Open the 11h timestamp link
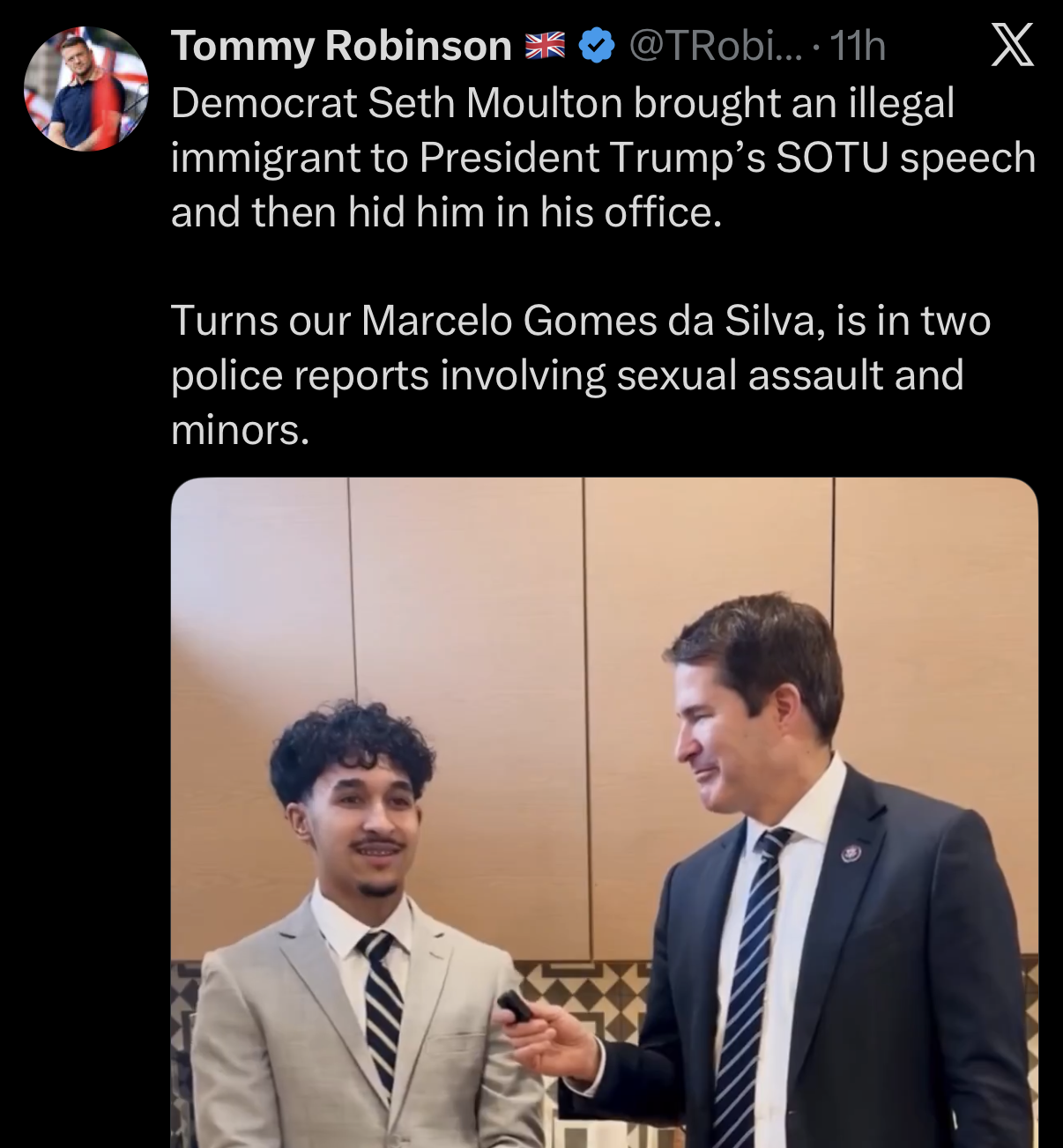Screen dimensions: 1063x1148 point(858,46)
